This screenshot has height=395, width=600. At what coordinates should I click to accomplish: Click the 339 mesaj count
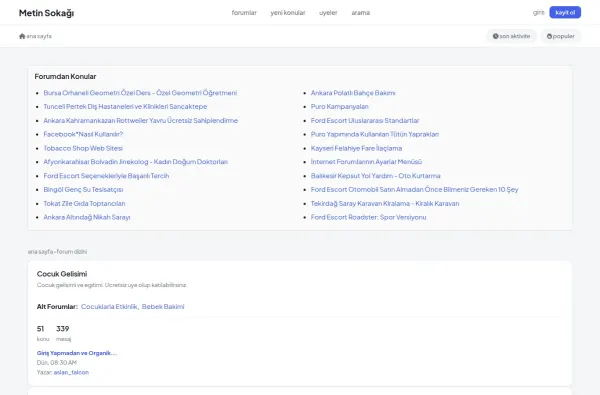click(x=63, y=333)
